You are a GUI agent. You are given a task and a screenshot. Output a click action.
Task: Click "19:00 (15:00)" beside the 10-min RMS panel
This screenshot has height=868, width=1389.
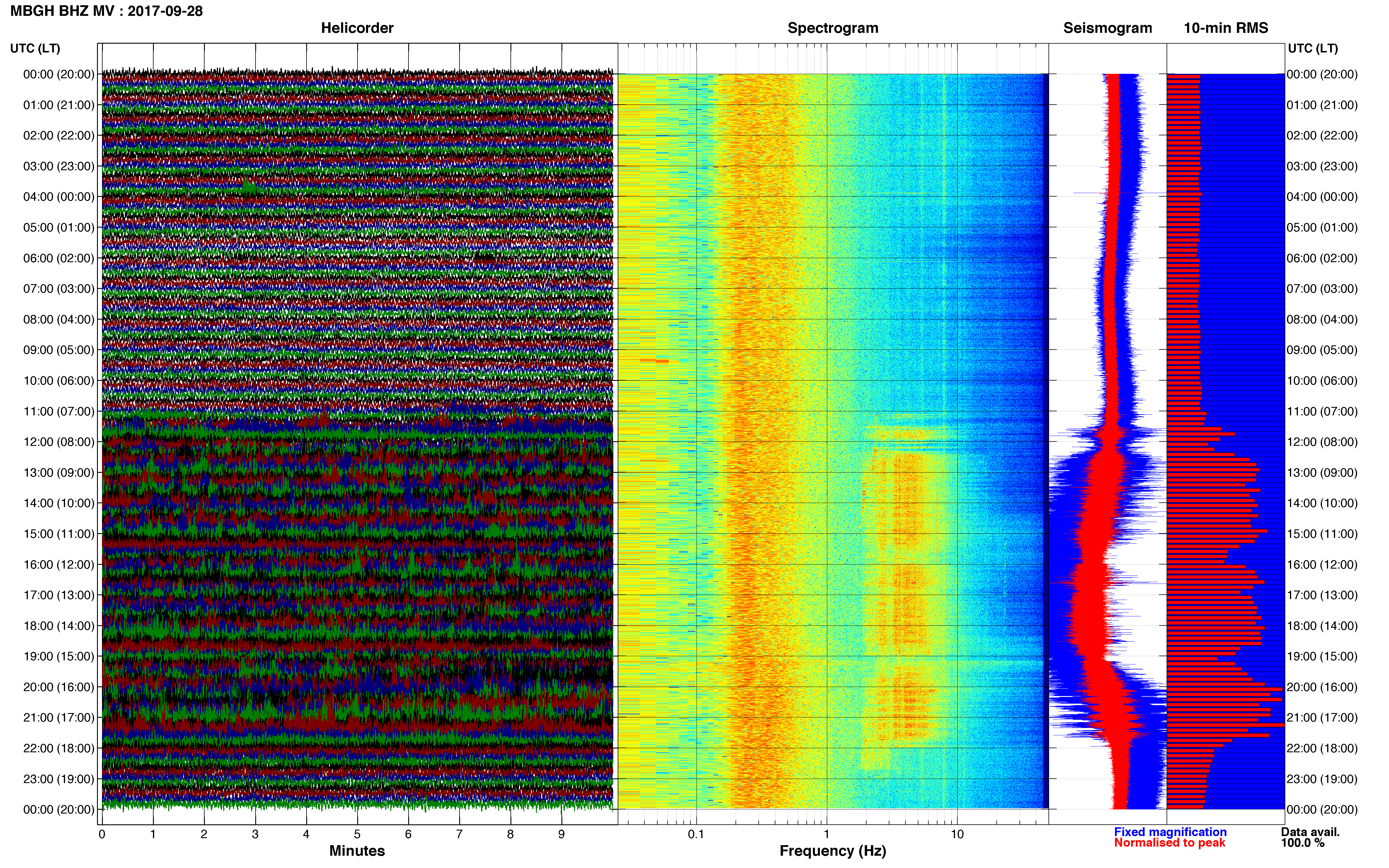coord(1322,656)
